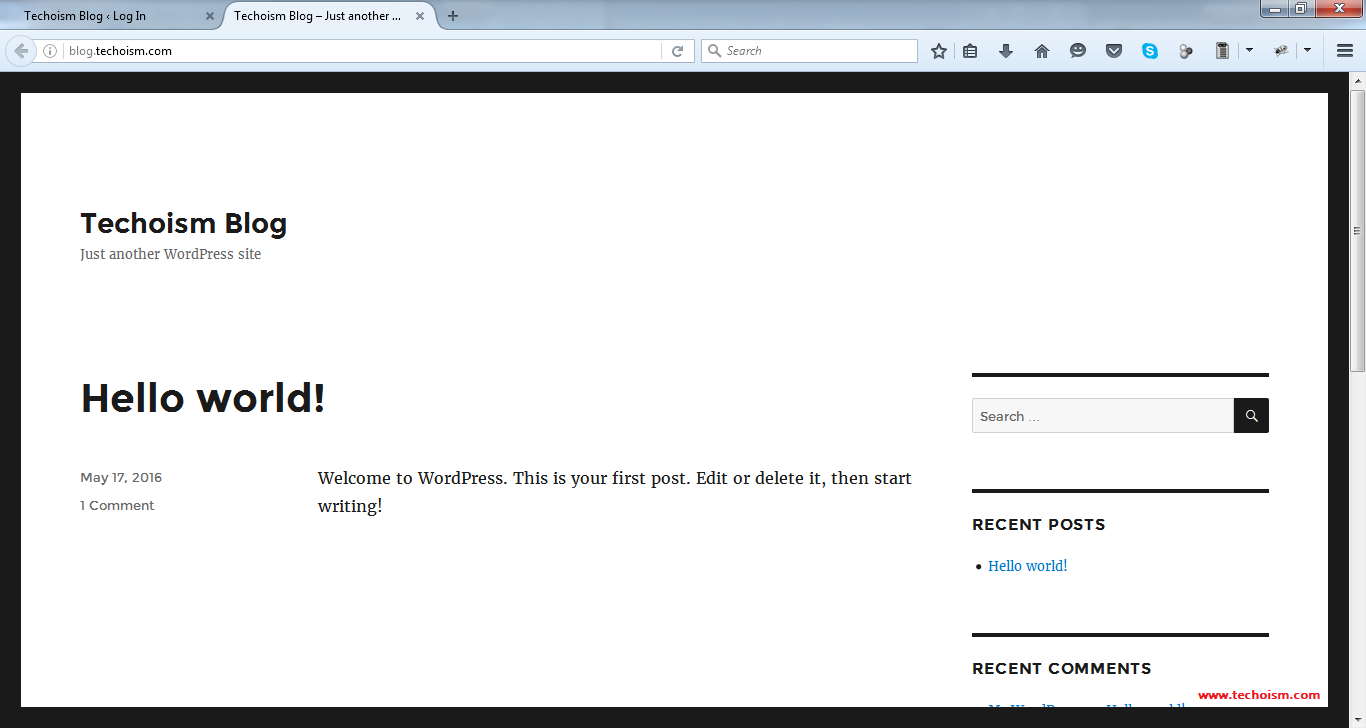
Task: Switch to the 'Techoism Blog ‹ Log In' tab
Action: pyautogui.click(x=111, y=16)
